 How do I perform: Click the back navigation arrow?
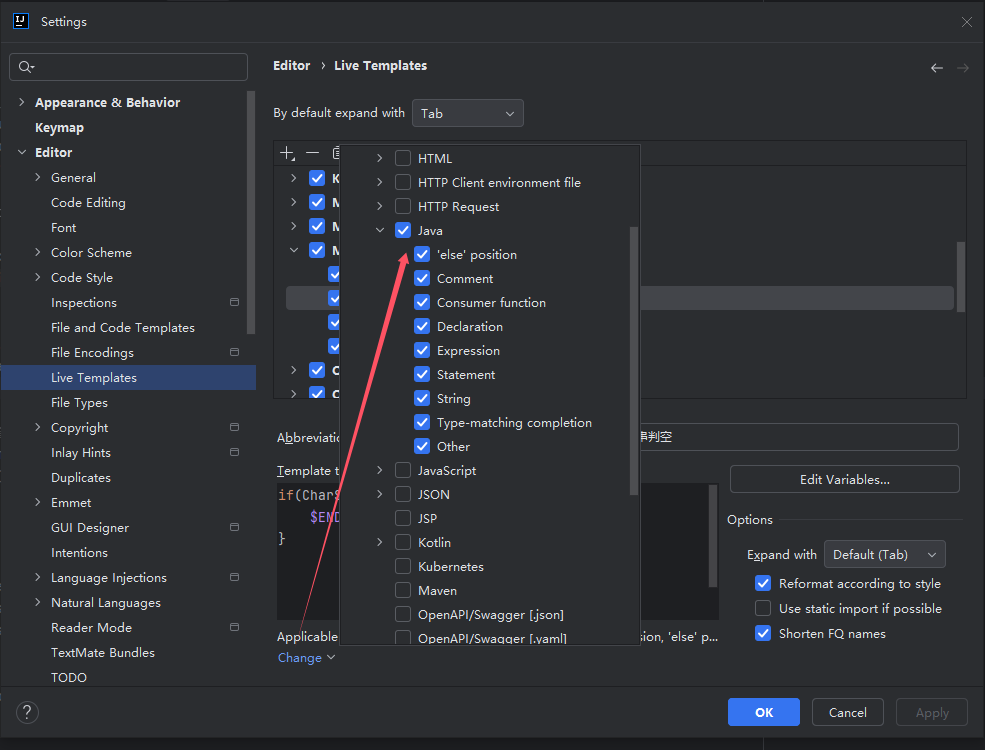tap(936, 68)
